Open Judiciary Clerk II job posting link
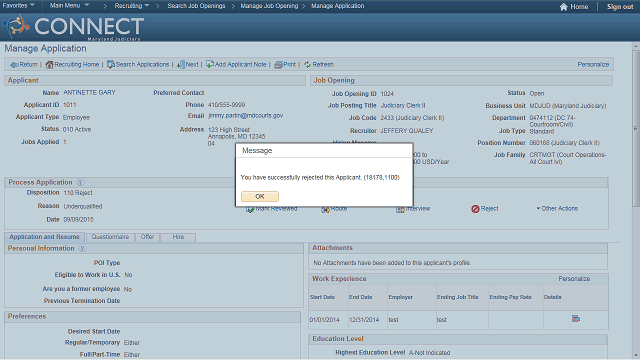This screenshot has width=640, height=360. pos(403,105)
